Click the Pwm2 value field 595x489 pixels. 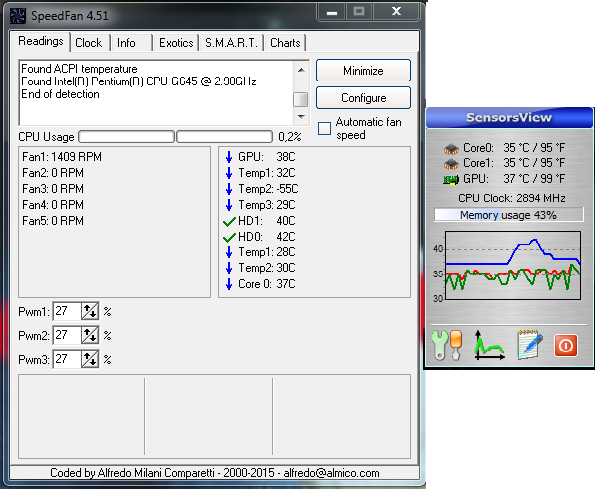click(x=67, y=335)
